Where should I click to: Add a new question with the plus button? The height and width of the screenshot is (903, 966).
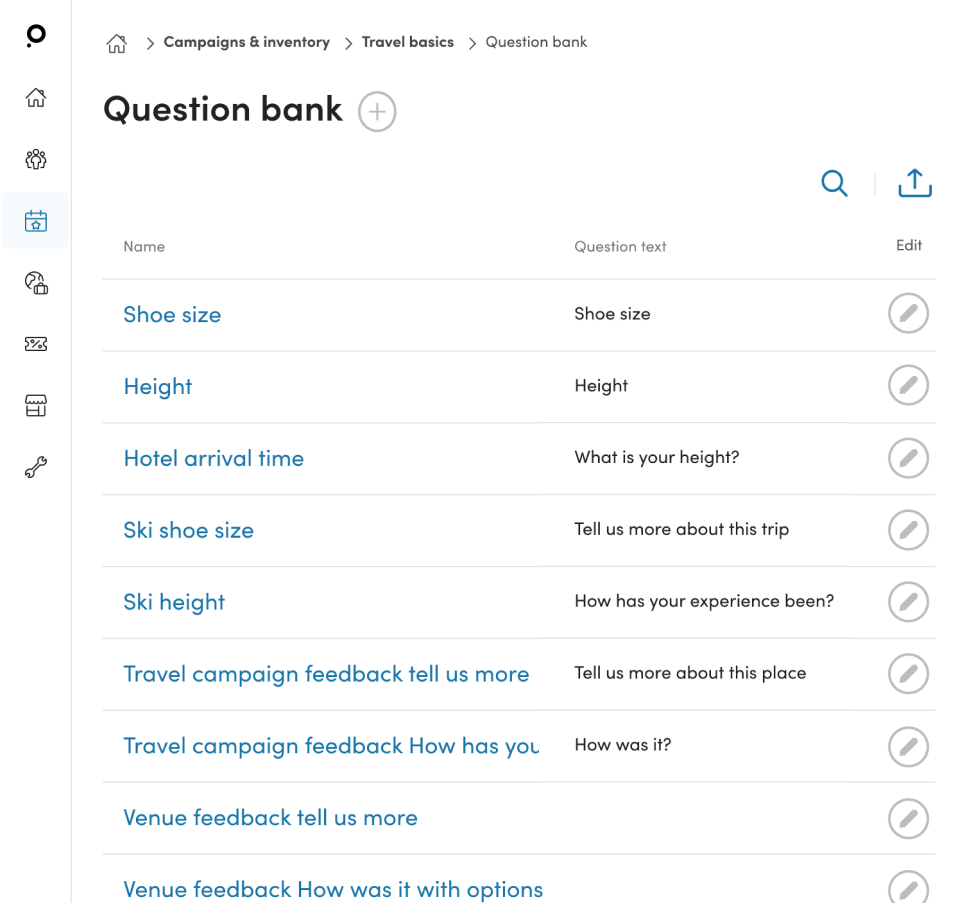click(x=377, y=112)
